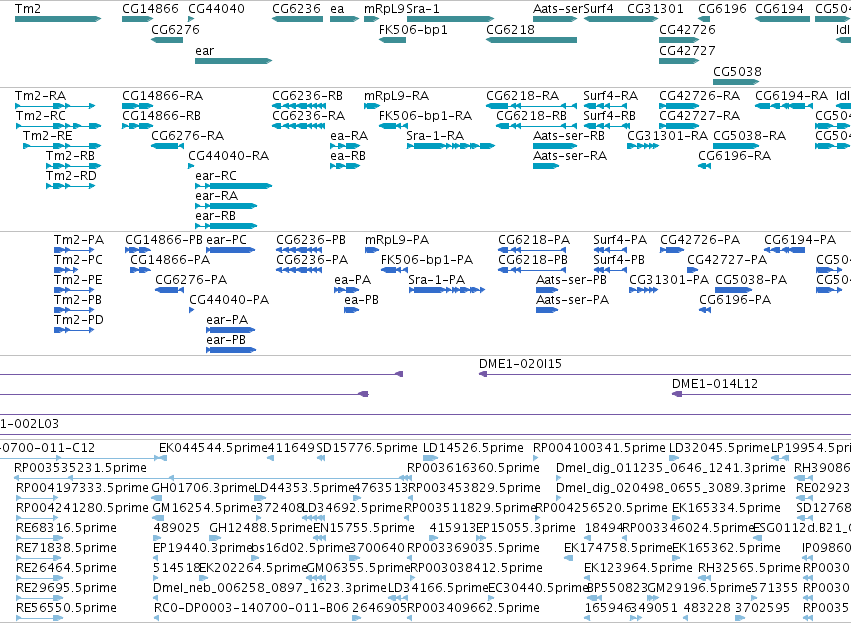Open the mRpL9-RA transcript
Screen dimensions: 851x623
point(372,106)
